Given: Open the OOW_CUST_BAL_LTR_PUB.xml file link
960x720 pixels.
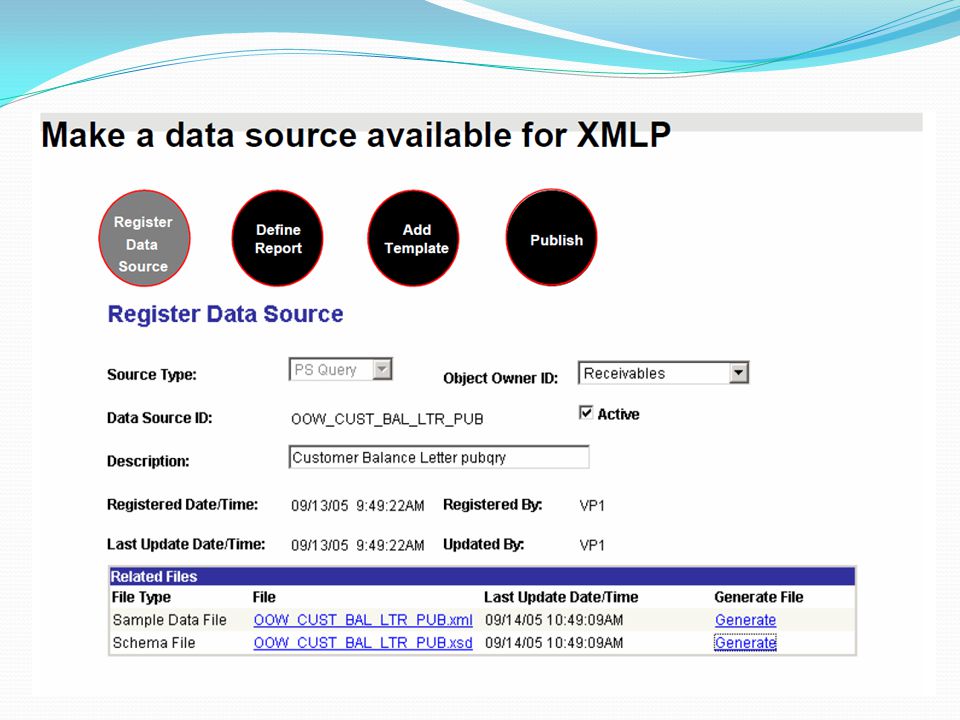Looking at the screenshot, I should (x=363, y=620).
